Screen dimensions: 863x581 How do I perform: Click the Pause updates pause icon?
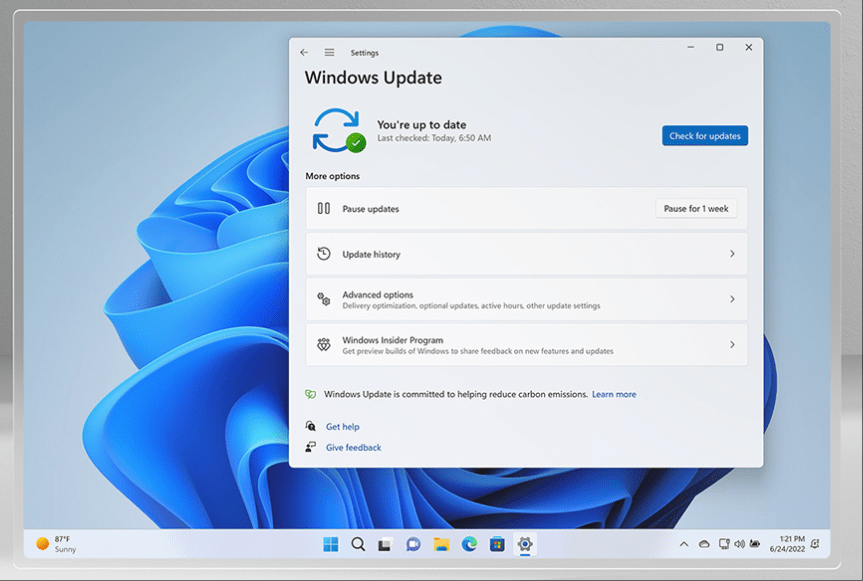(x=324, y=209)
